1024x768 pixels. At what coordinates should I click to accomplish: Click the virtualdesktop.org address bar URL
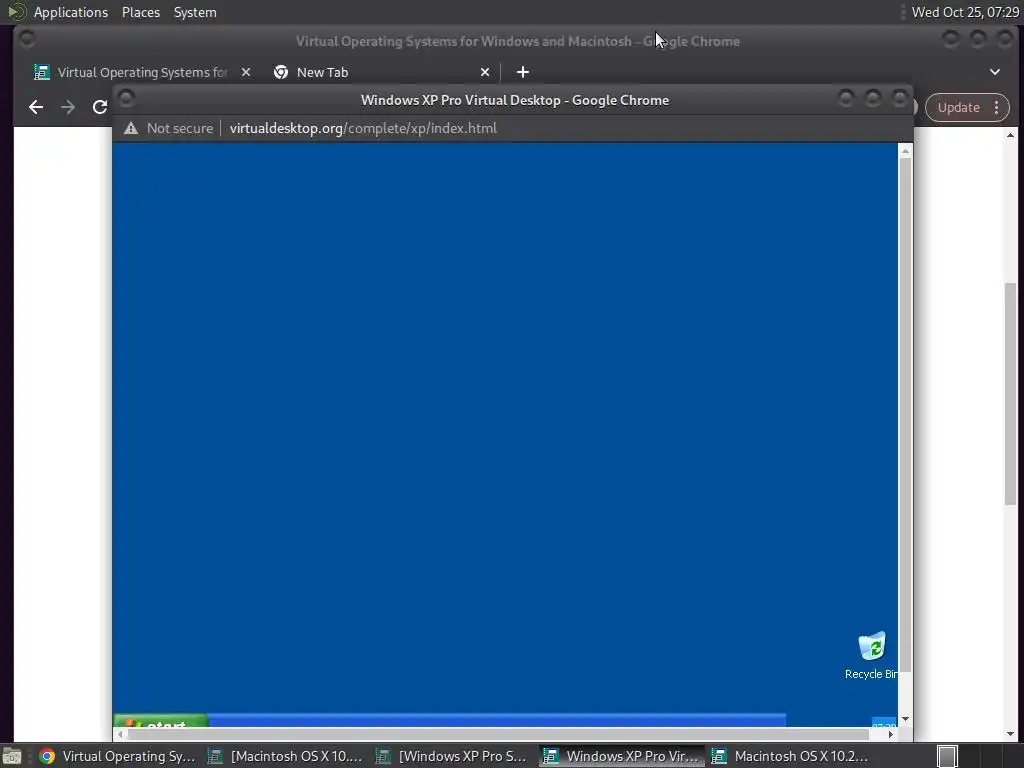point(363,128)
